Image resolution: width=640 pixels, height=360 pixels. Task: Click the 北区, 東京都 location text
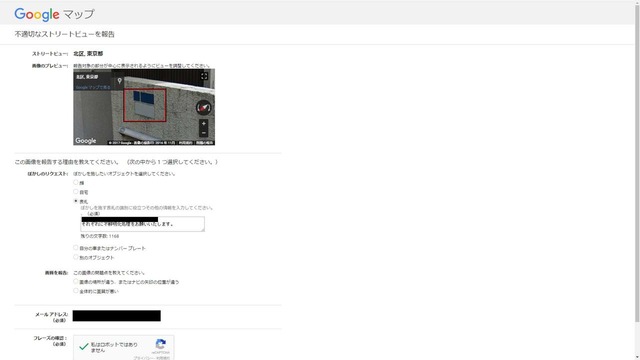[88, 53]
